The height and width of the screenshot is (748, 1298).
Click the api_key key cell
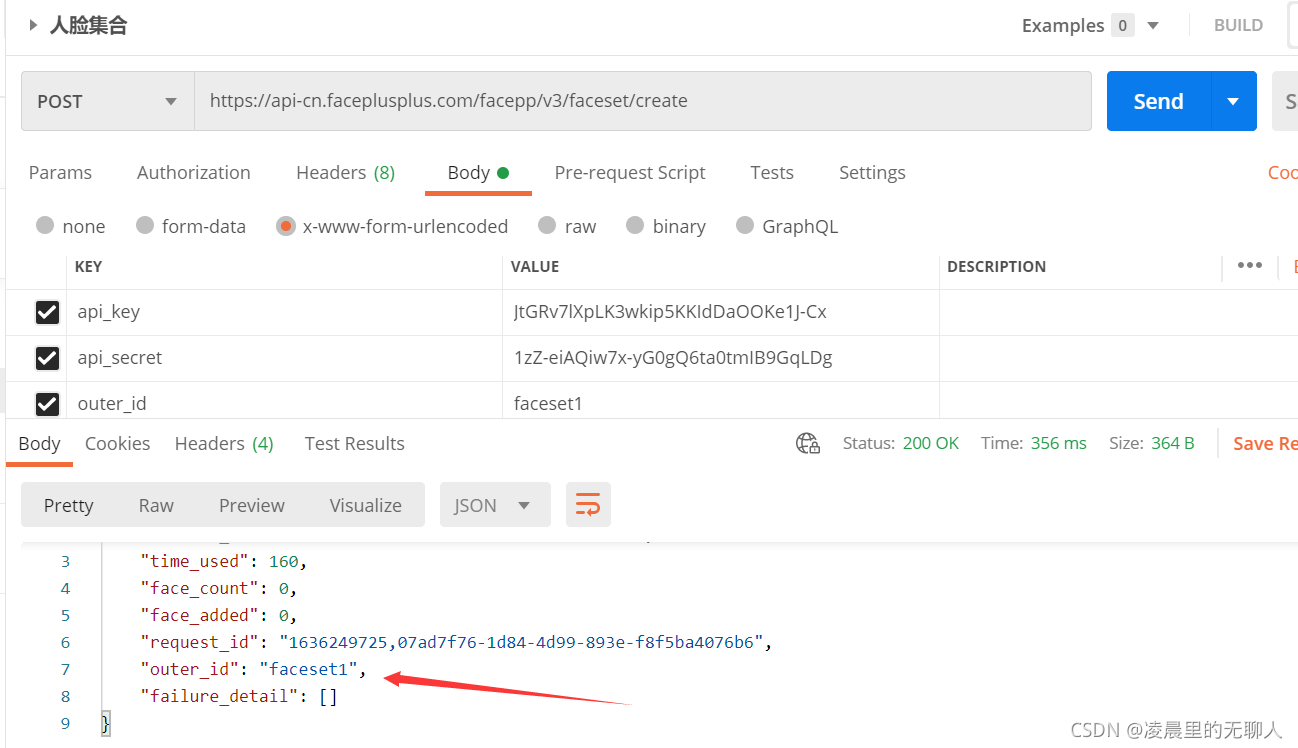pyautogui.click(x=284, y=312)
